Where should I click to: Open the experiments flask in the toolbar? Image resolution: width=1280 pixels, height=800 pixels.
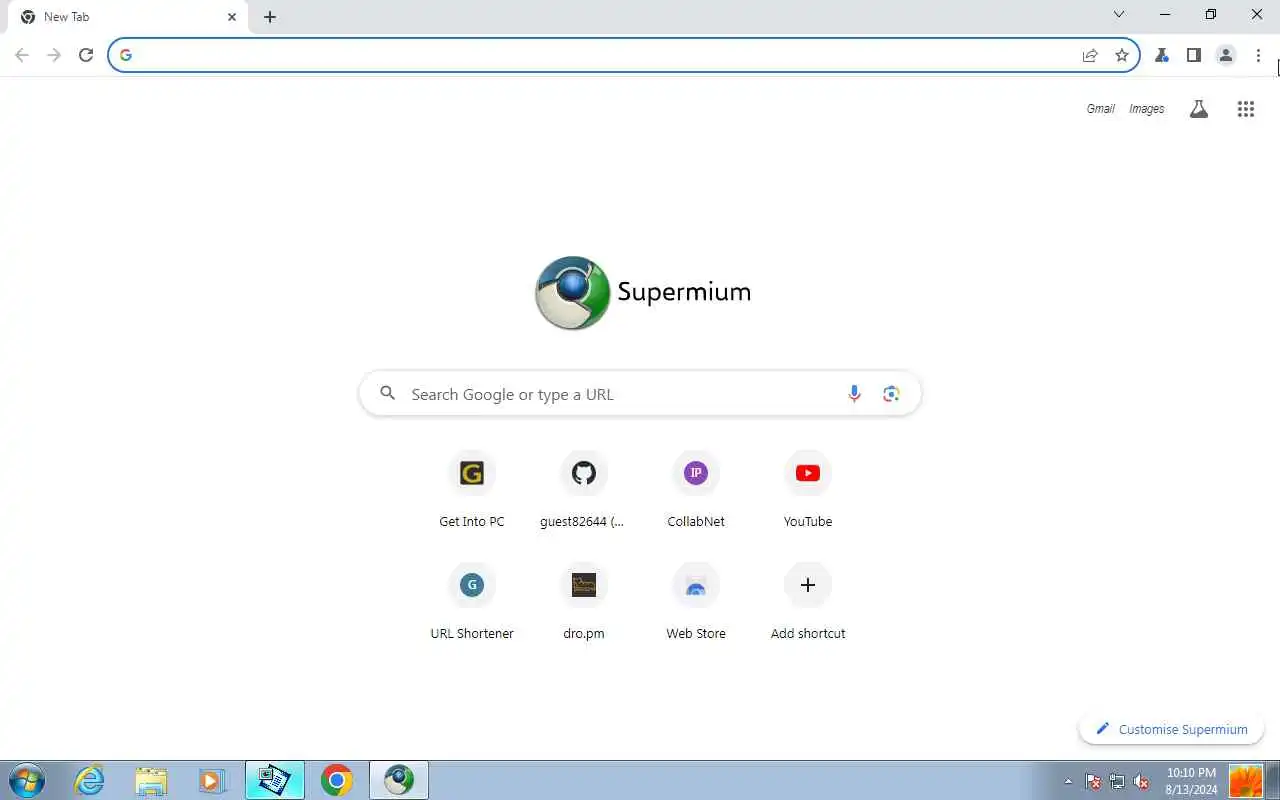tap(1162, 55)
